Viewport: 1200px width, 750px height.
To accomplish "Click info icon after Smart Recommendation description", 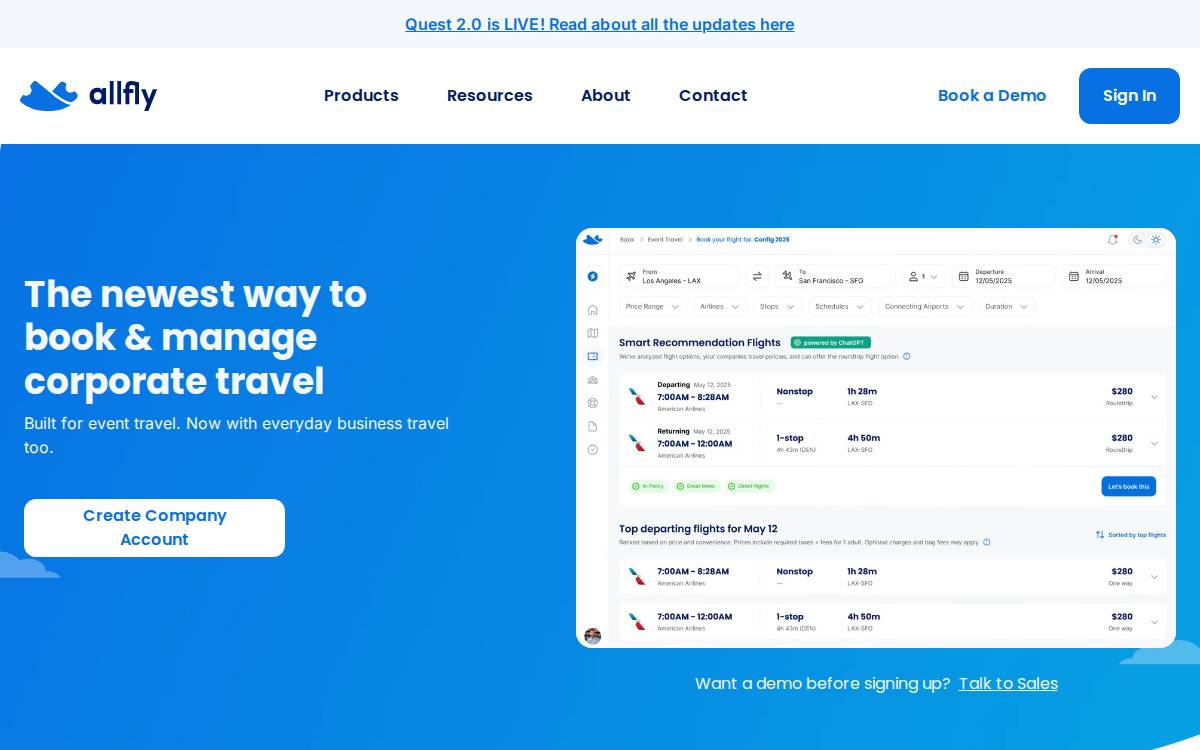I will click(x=907, y=356).
